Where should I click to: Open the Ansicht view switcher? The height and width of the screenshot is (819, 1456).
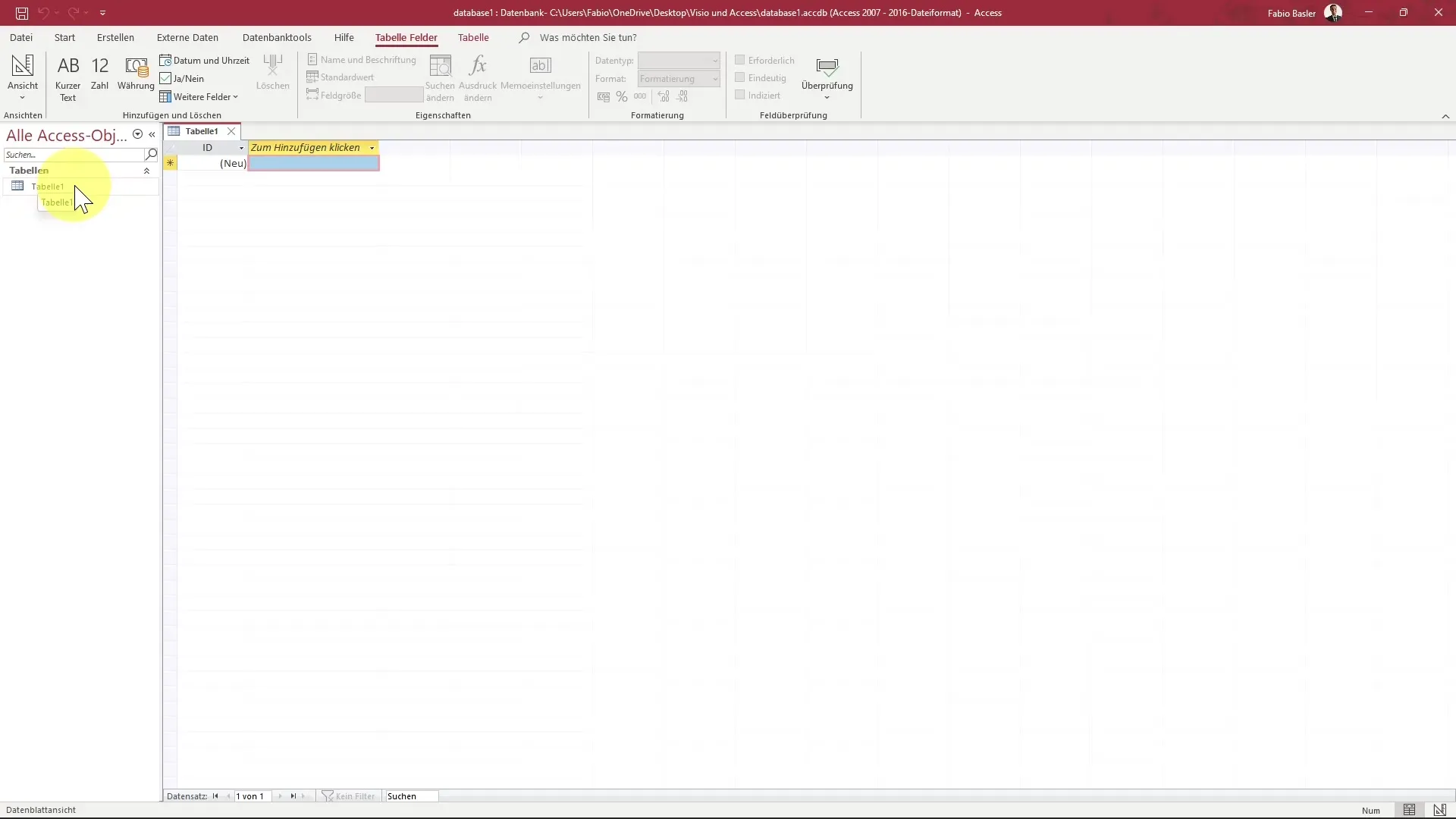[23, 77]
